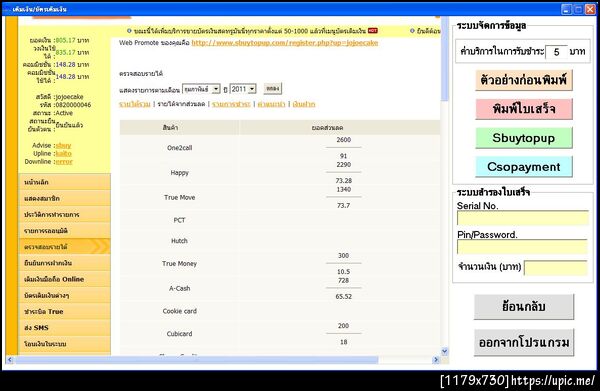Click the 1340 value in the True Move row
This screenshot has height=391, width=600.
344,190
